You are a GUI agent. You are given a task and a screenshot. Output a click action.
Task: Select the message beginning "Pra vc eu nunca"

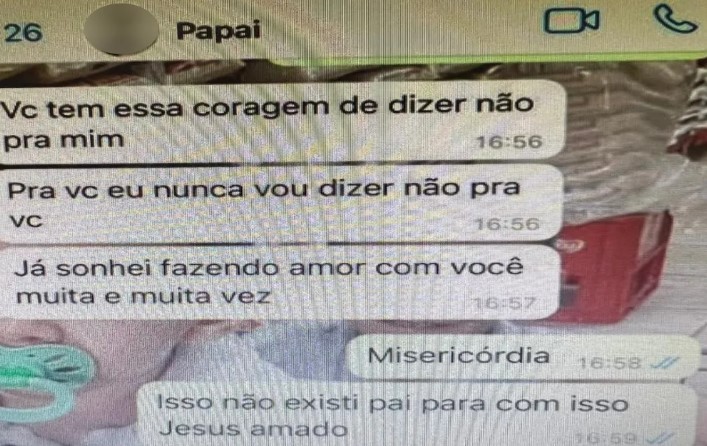coord(282,204)
